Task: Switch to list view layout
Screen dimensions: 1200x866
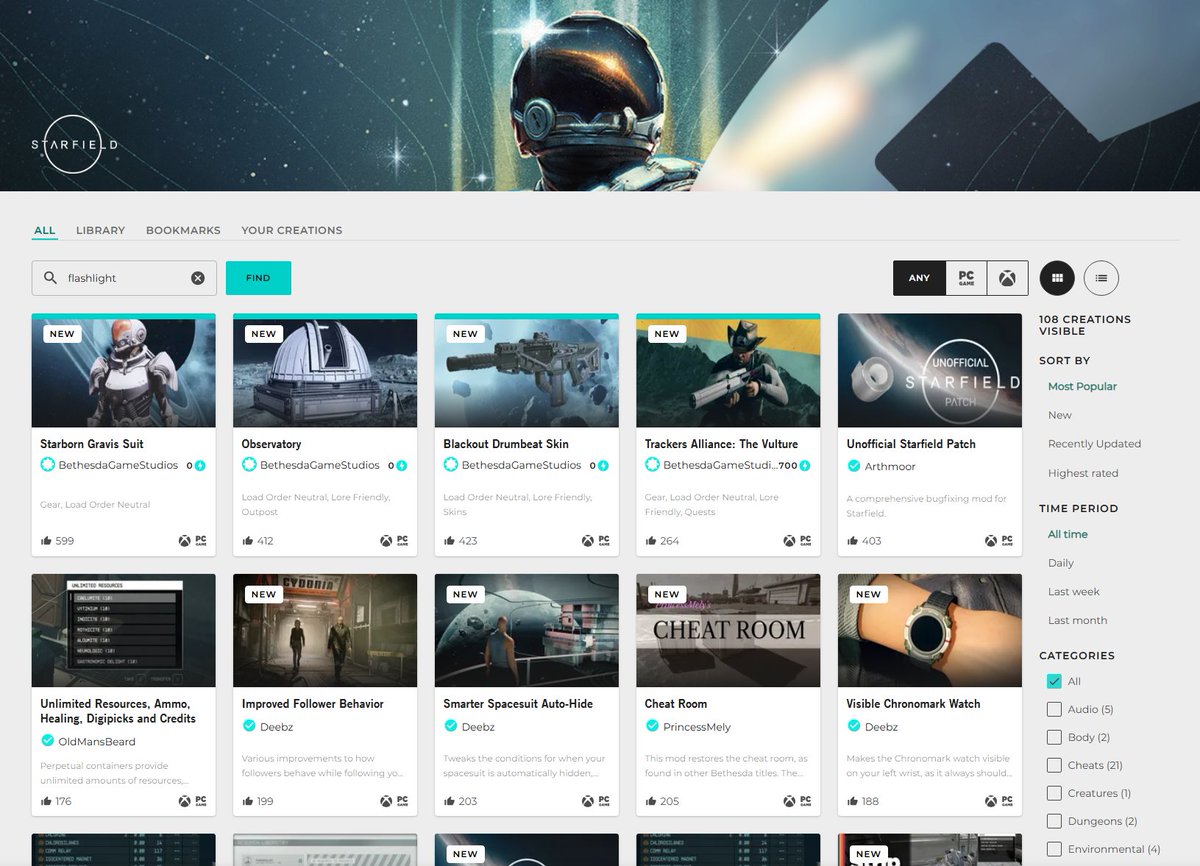Action: pos(1102,278)
